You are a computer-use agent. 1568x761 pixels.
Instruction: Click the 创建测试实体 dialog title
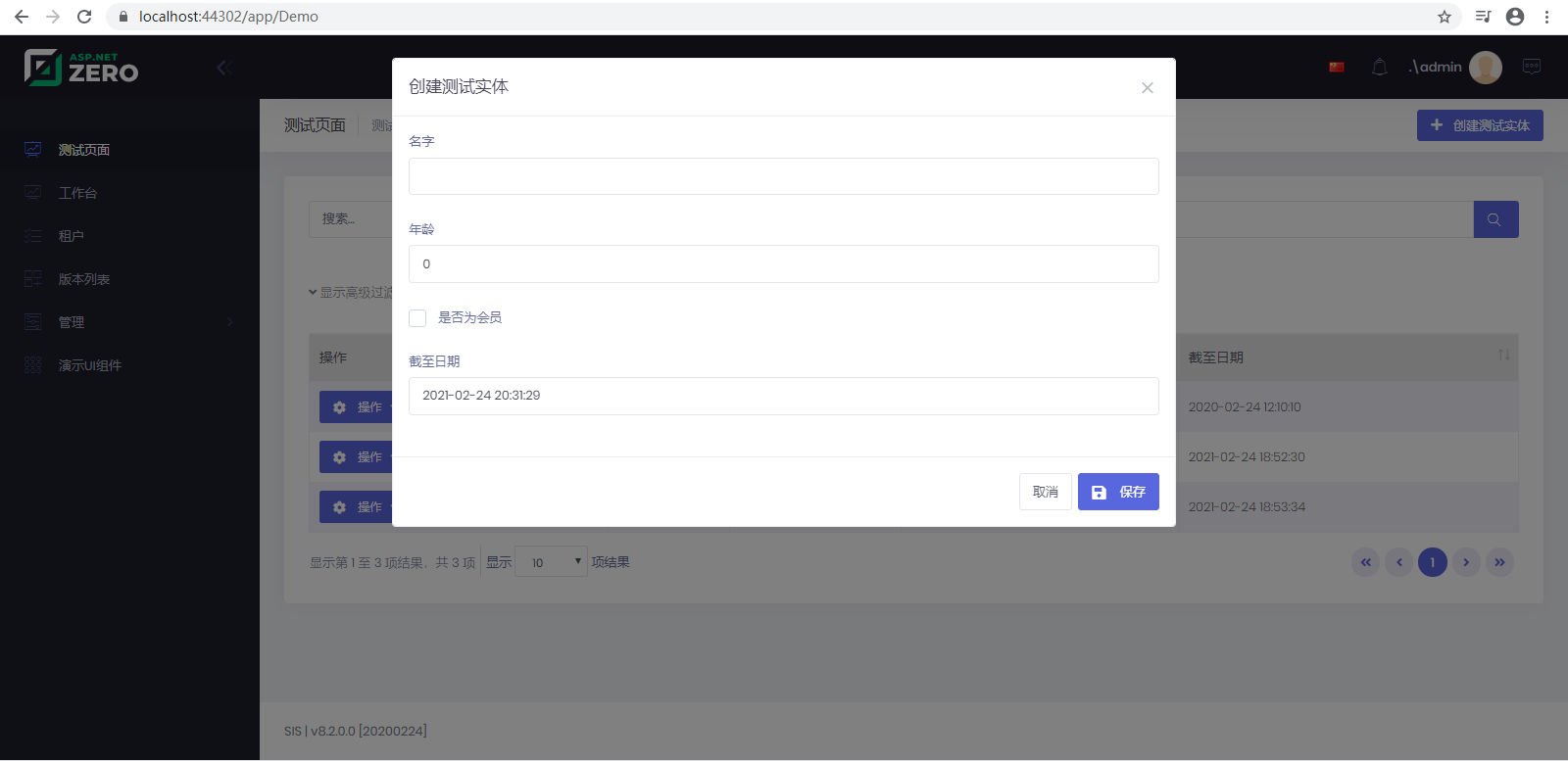pyautogui.click(x=459, y=87)
